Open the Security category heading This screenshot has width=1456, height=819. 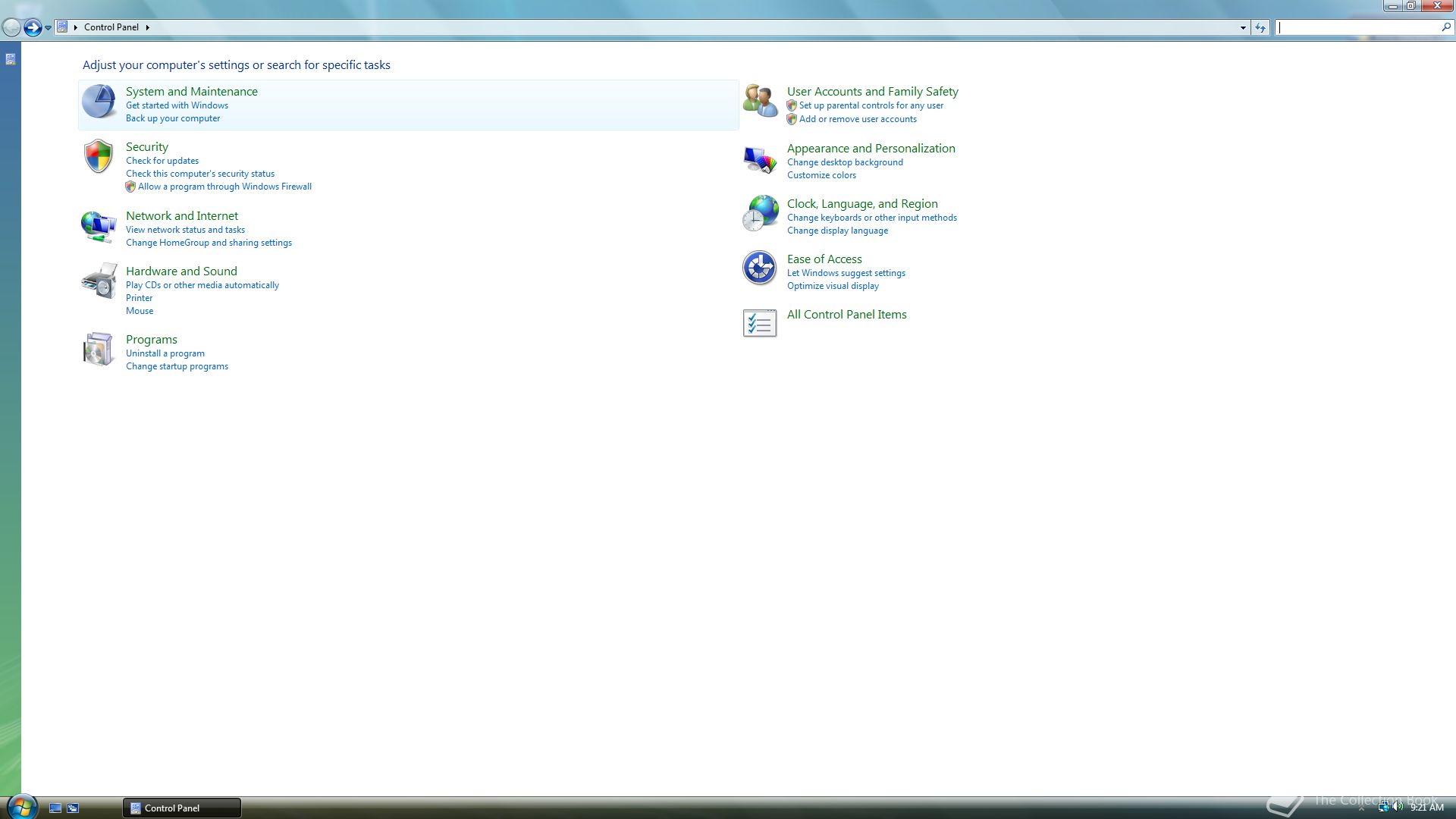tap(147, 147)
